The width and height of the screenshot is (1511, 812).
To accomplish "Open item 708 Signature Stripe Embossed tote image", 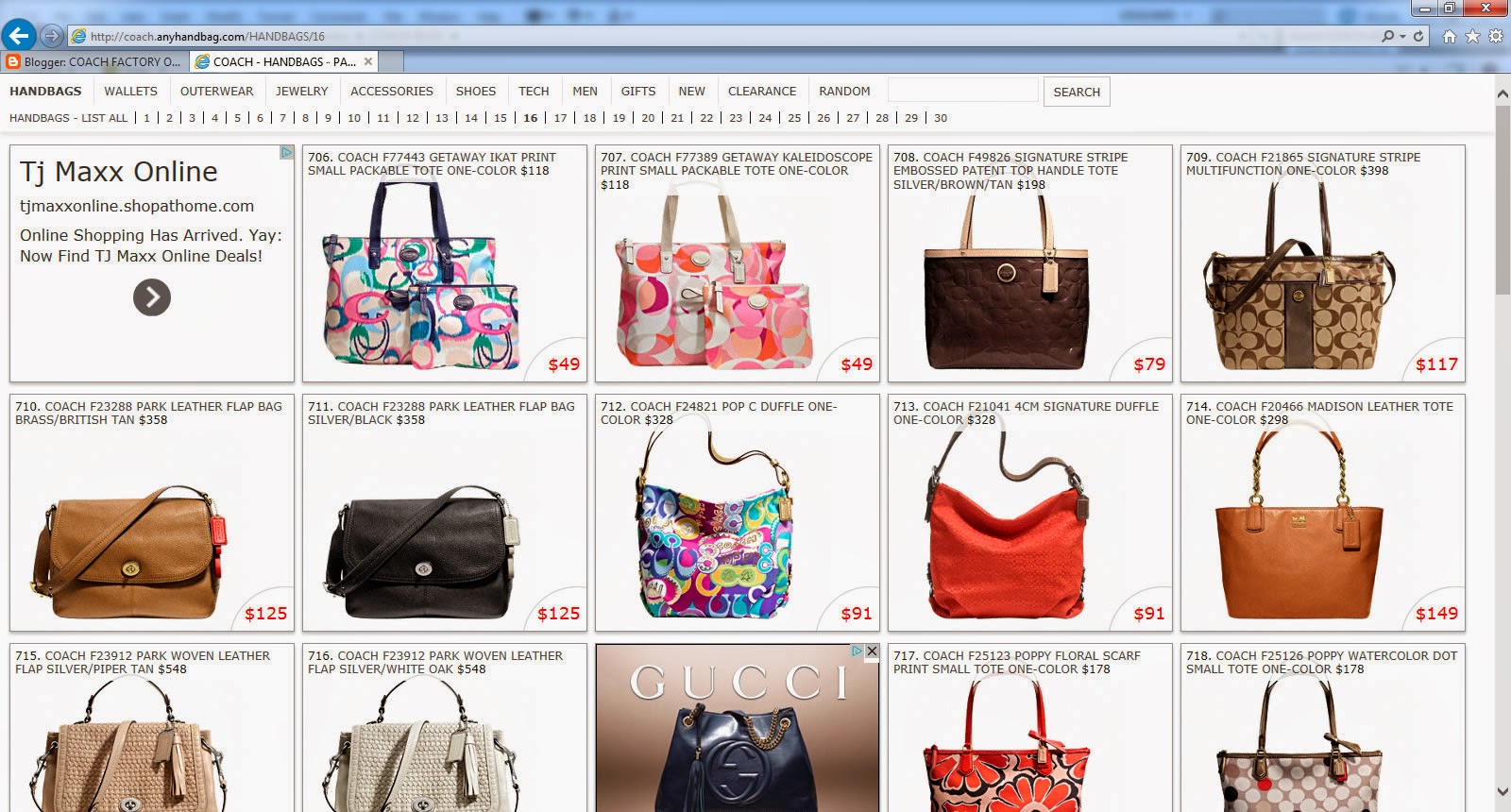I will click(1007, 279).
